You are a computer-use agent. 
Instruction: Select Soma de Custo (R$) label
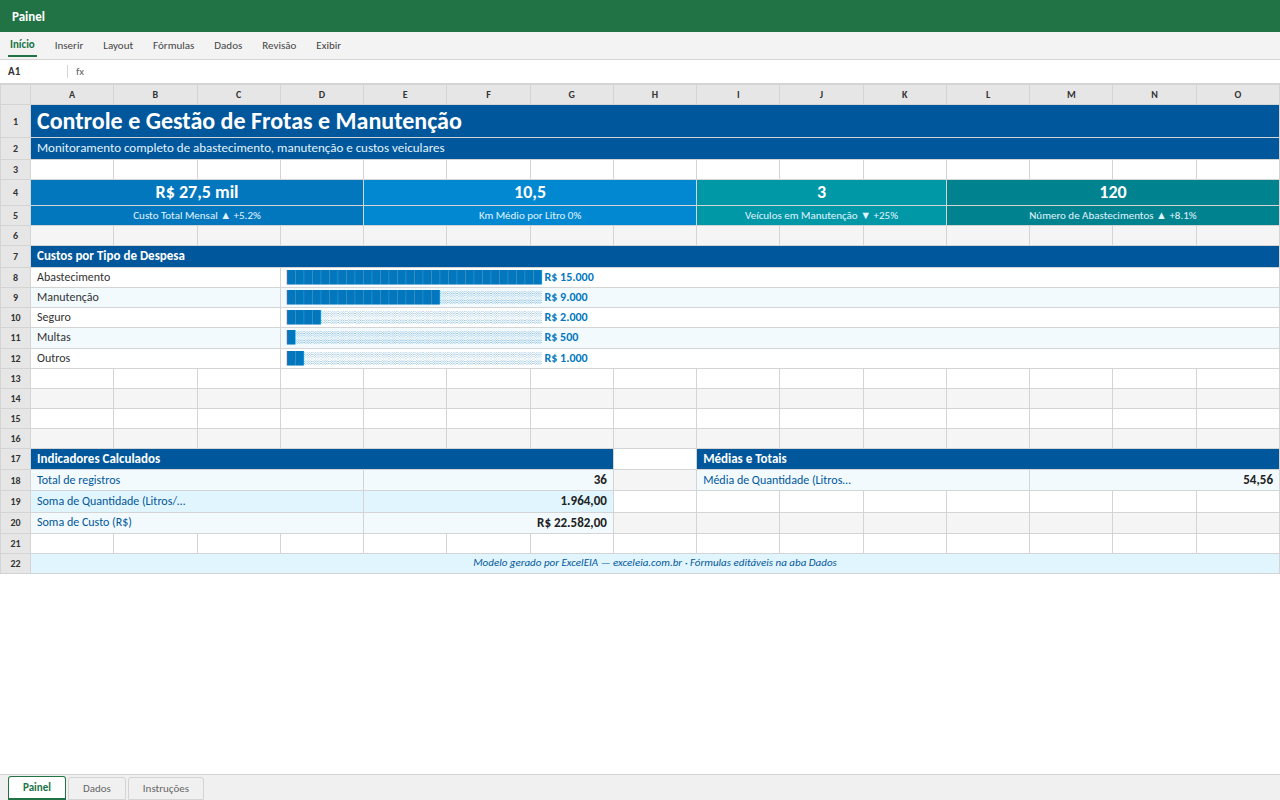pyautogui.click(x=197, y=522)
